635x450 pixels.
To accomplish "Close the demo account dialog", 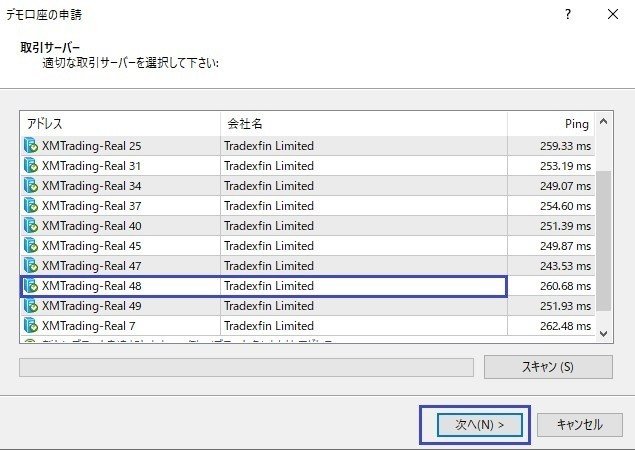I will click(x=613, y=15).
